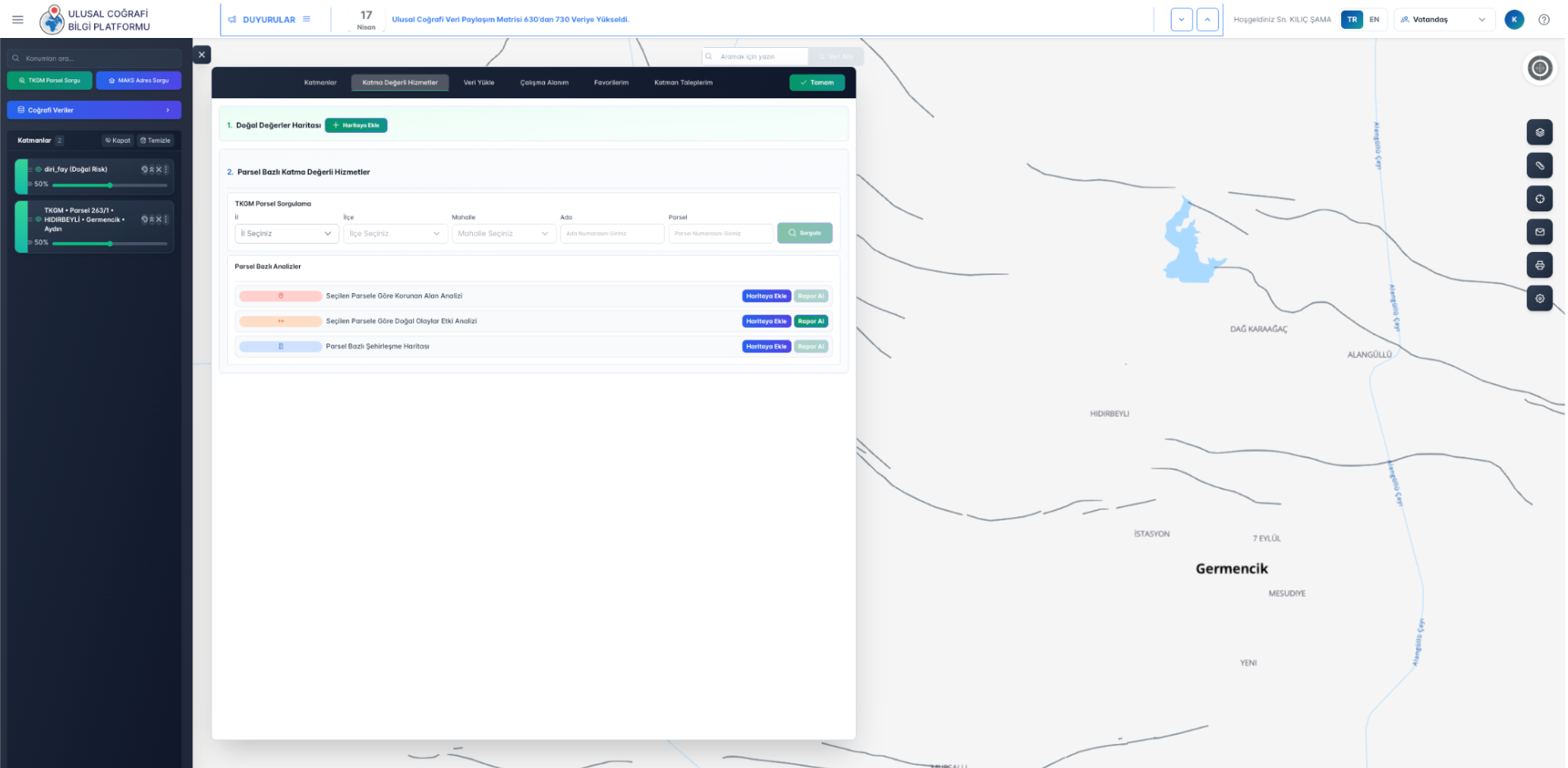Viewport: 1568px width, 768px height.
Task: Move diri_fay layer to top
Action: (x=152, y=169)
